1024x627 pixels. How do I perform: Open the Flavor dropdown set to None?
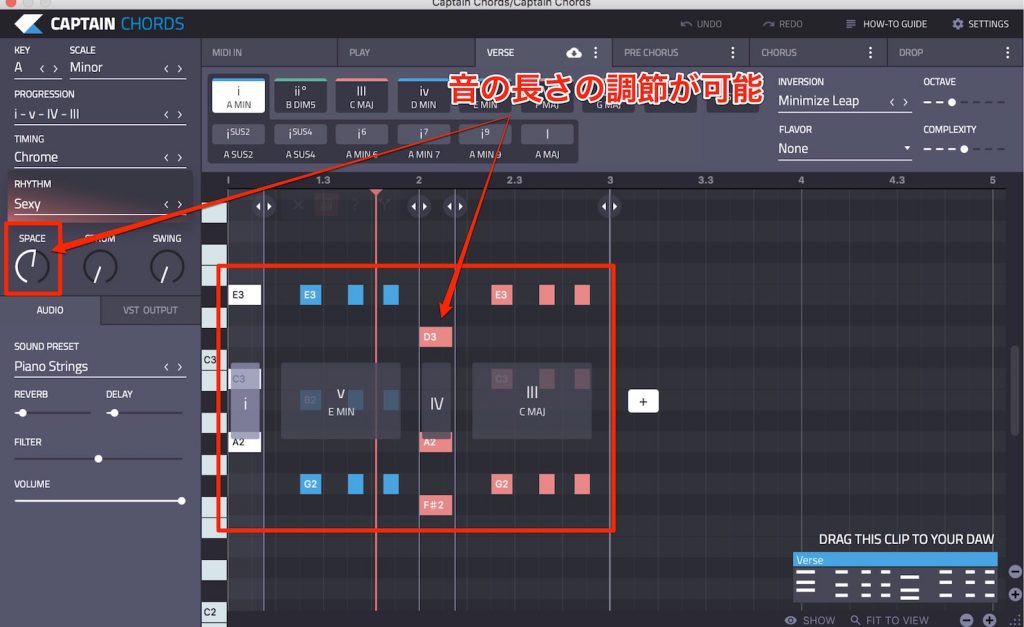point(845,148)
